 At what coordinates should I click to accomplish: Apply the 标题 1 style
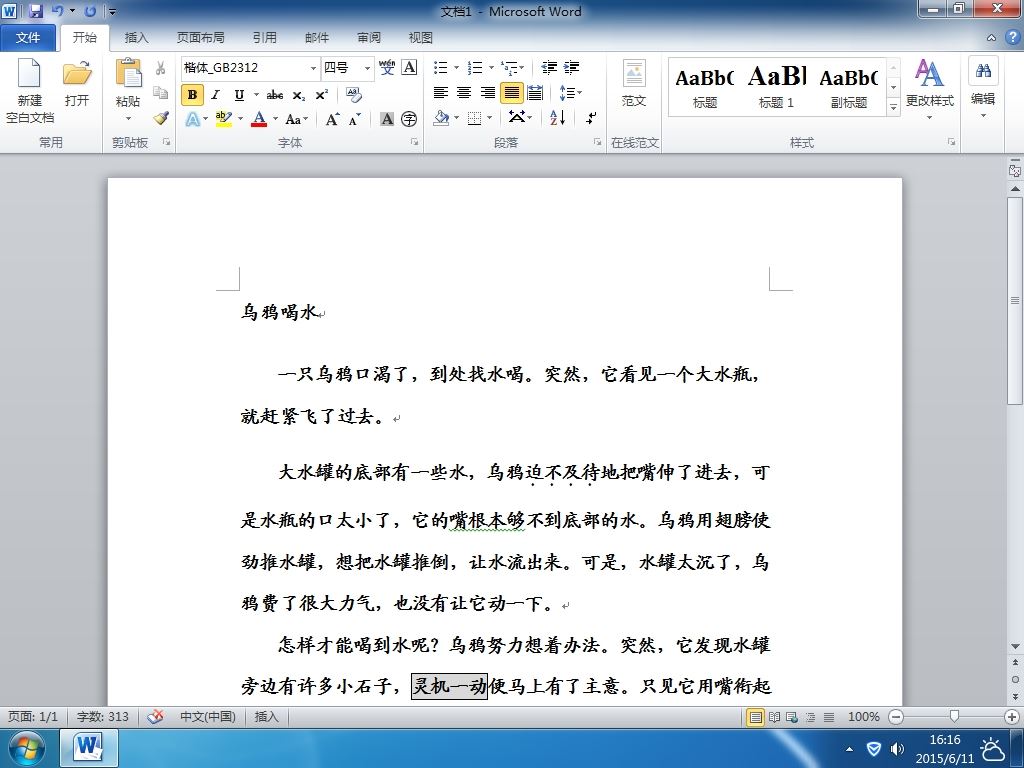776,86
